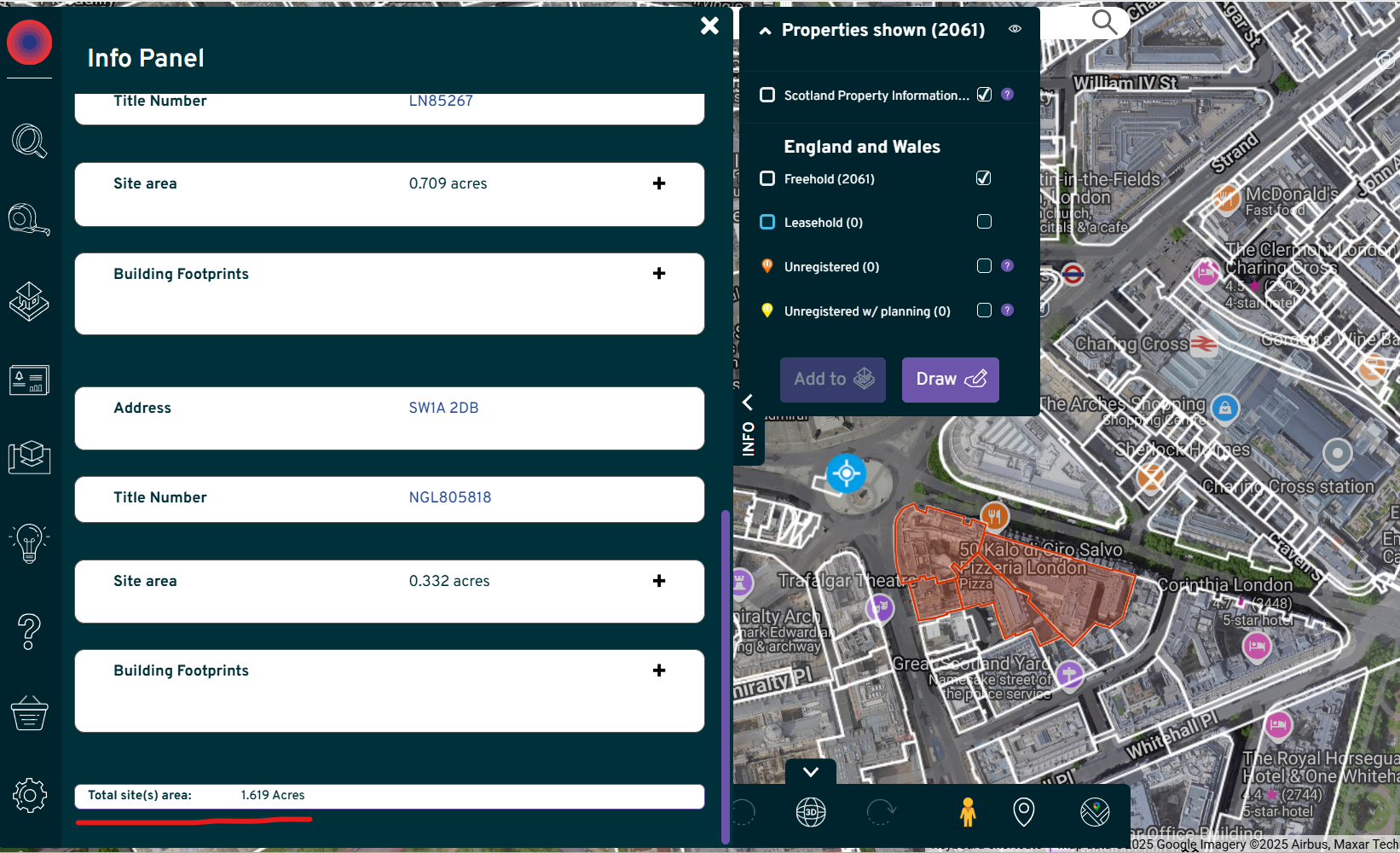Click the map style globe icon

pos(1095,812)
